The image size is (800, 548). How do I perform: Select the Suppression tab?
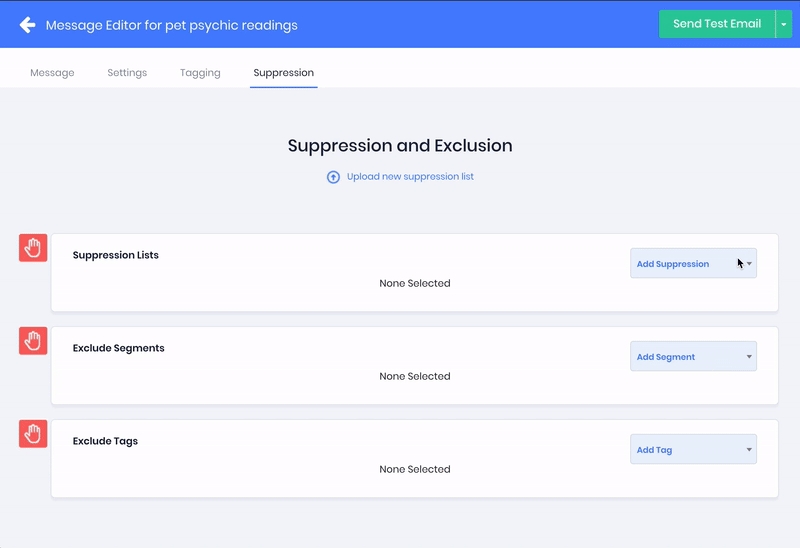[283, 73]
